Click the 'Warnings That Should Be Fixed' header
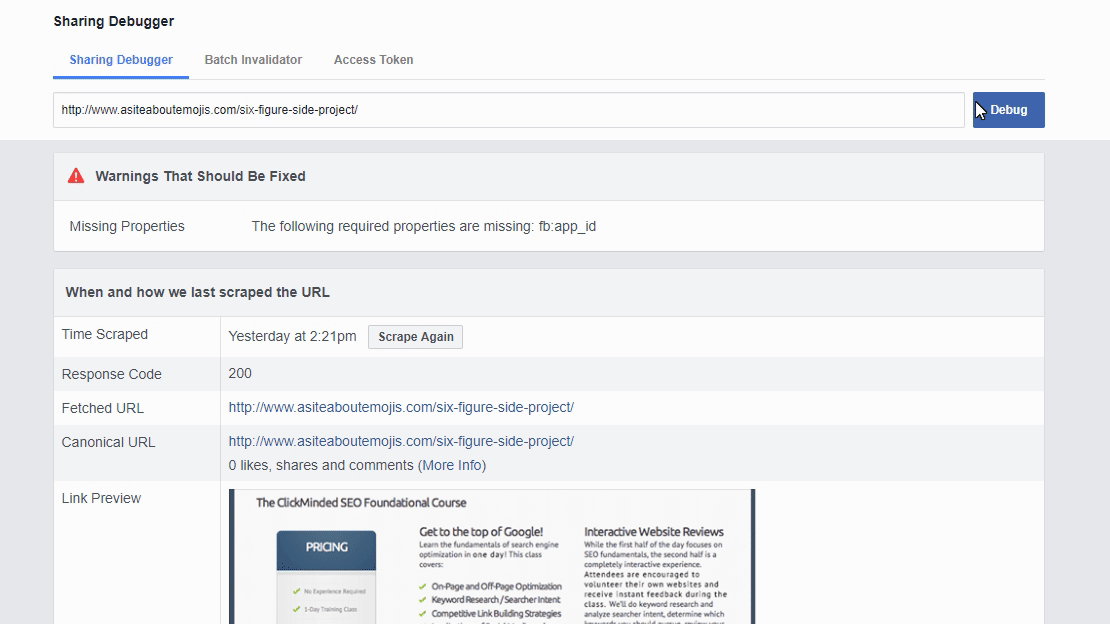 click(x=200, y=176)
